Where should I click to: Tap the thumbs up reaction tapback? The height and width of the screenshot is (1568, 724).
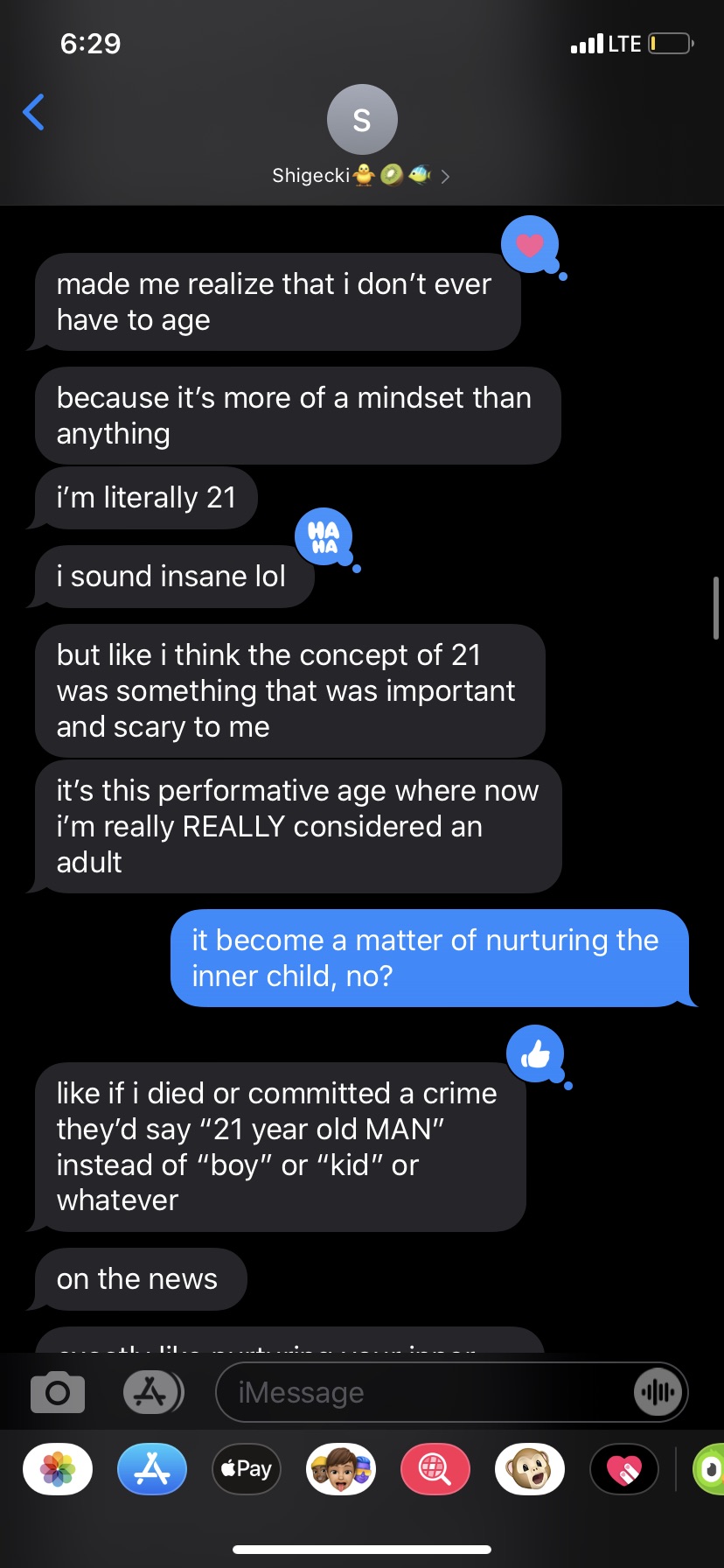535,1054
